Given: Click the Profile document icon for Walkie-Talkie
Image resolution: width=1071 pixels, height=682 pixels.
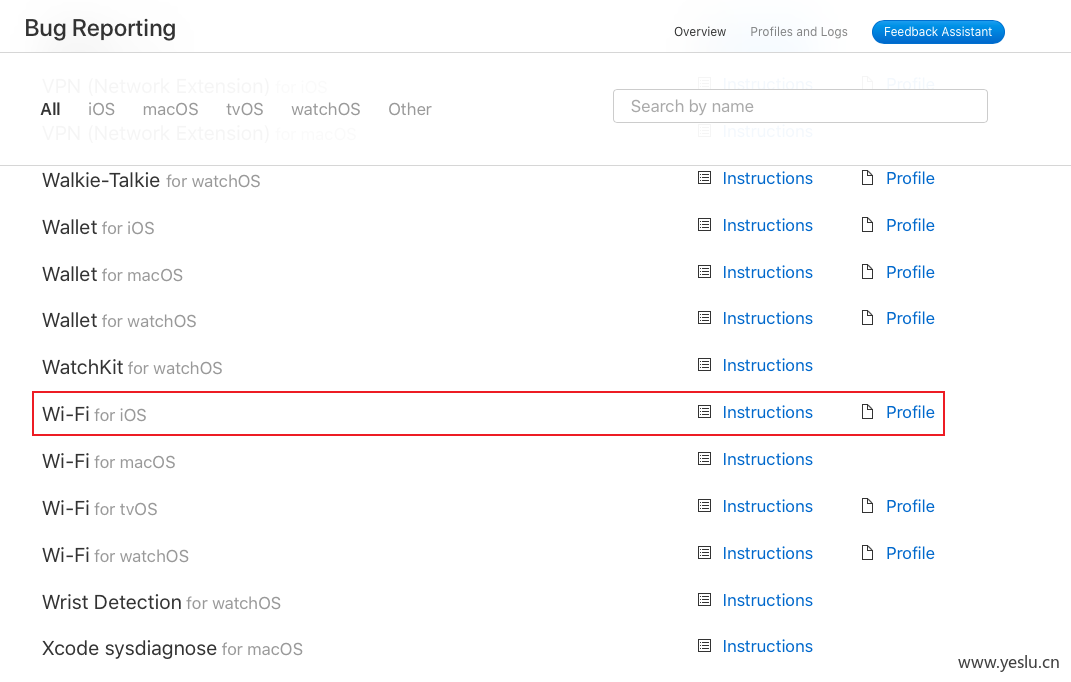Looking at the screenshot, I should point(867,178).
